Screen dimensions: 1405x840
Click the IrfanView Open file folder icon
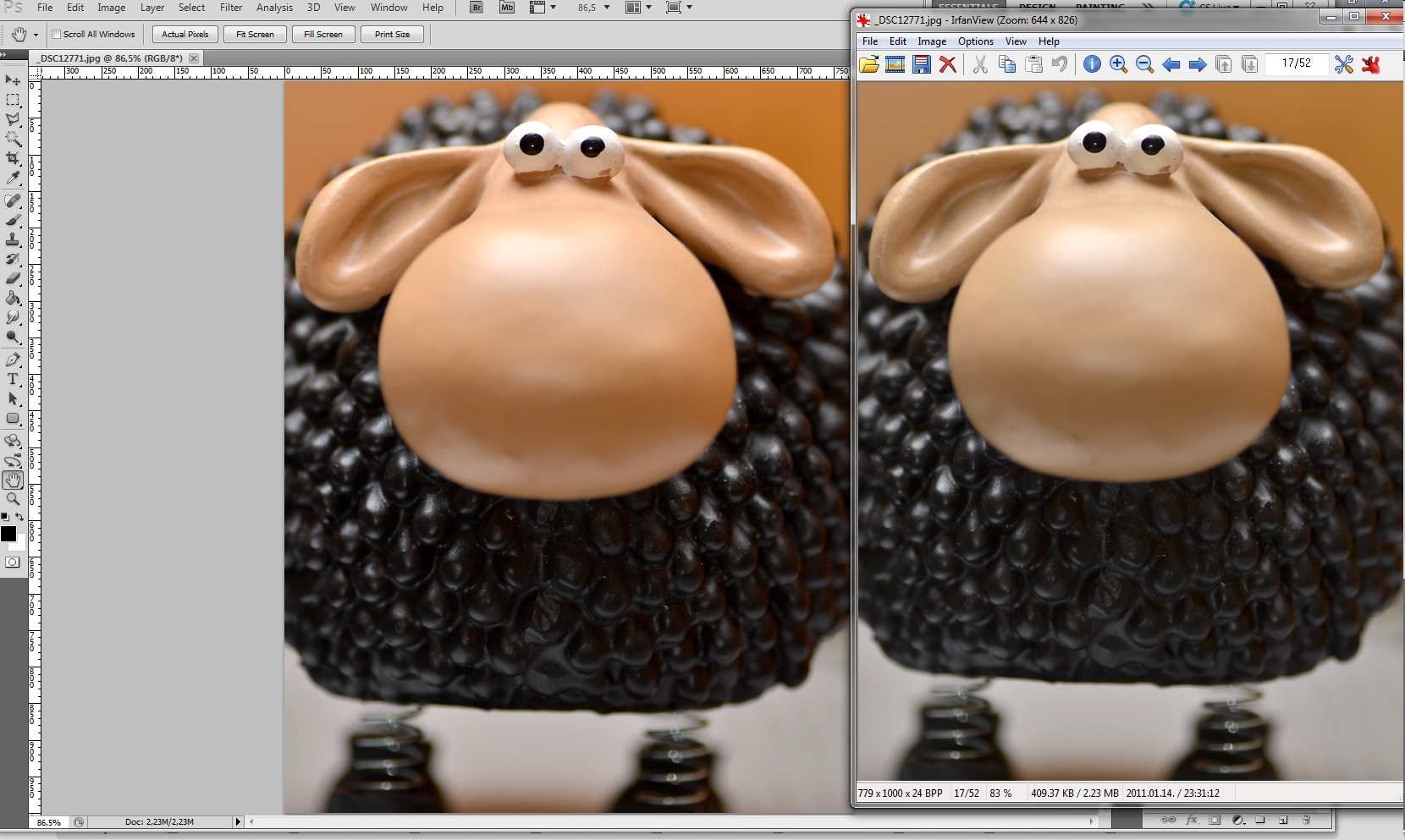coord(869,64)
